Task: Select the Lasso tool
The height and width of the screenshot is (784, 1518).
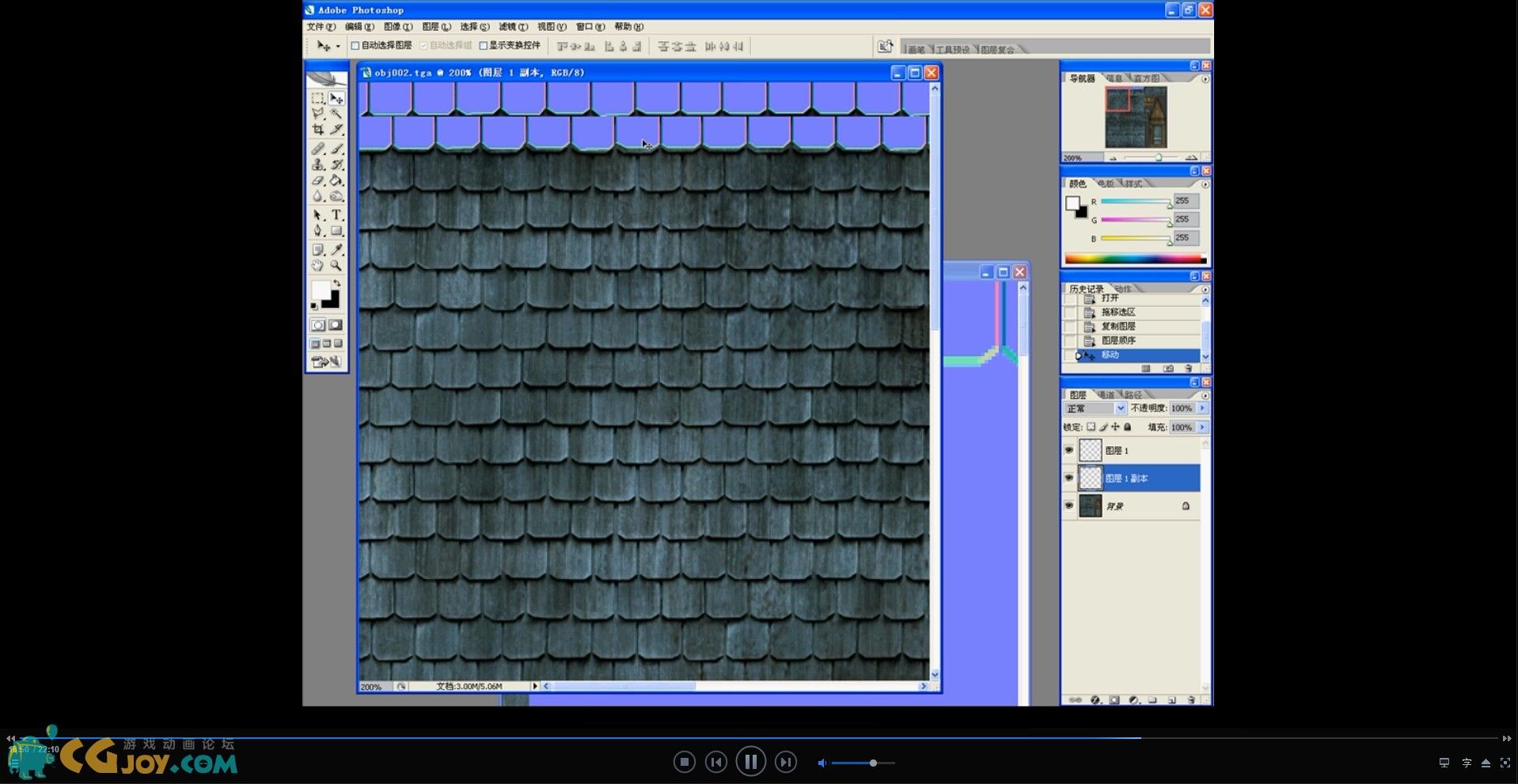Action: (x=317, y=114)
